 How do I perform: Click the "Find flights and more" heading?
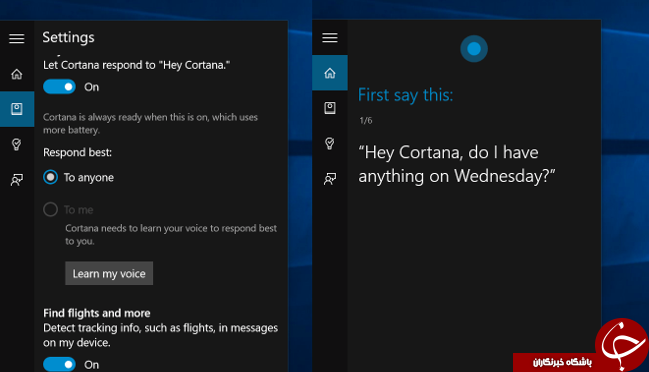[x=96, y=313]
